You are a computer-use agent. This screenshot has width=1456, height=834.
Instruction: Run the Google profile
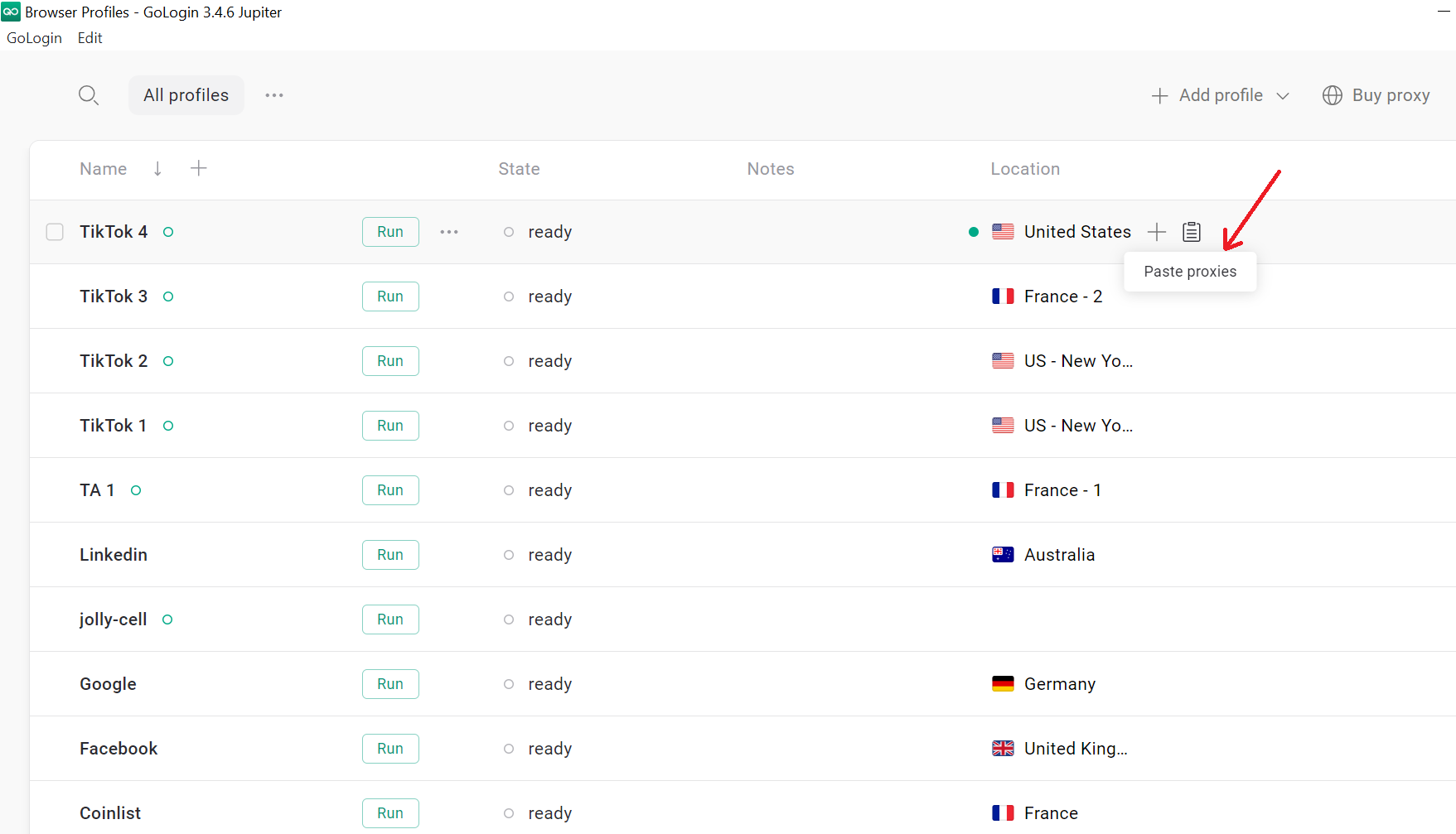pyautogui.click(x=390, y=684)
